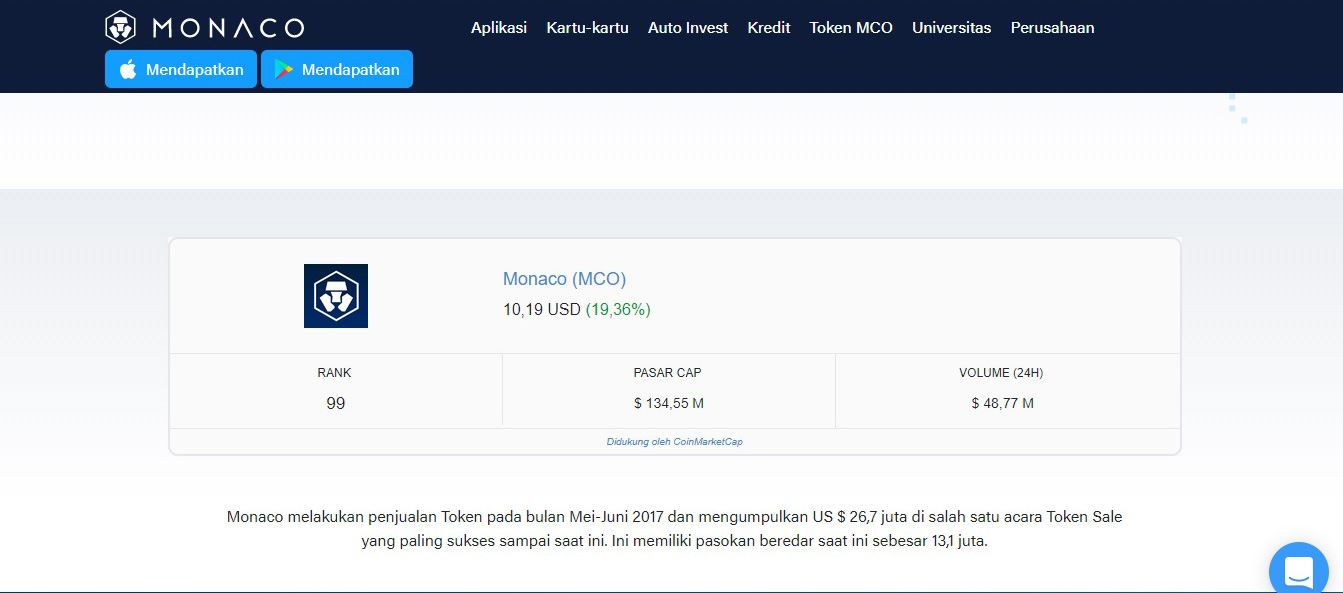
Task: Navigate to Token MCO
Action: pos(851,28)
